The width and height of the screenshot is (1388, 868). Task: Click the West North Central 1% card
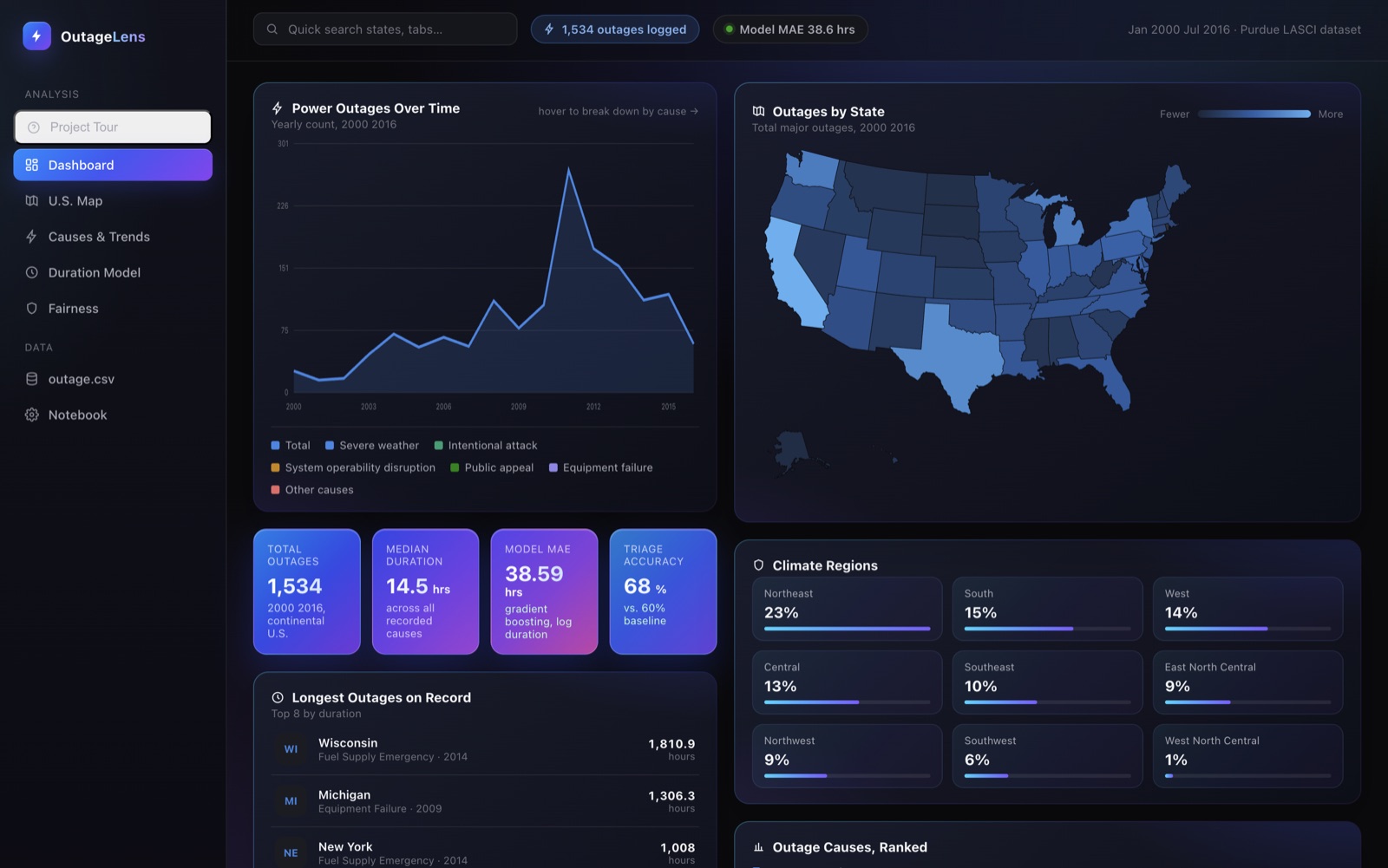1247,756
